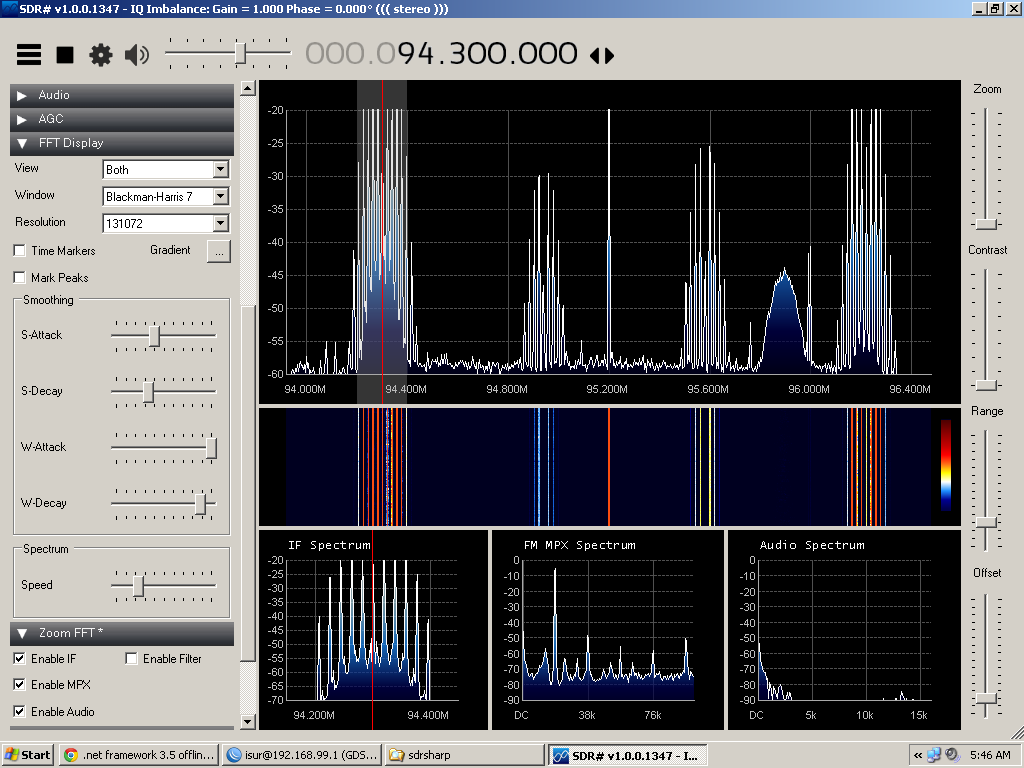Click the frequency tuning arrows icon
The height and width of the screenshot is (768, 1024).
point(602,55)
